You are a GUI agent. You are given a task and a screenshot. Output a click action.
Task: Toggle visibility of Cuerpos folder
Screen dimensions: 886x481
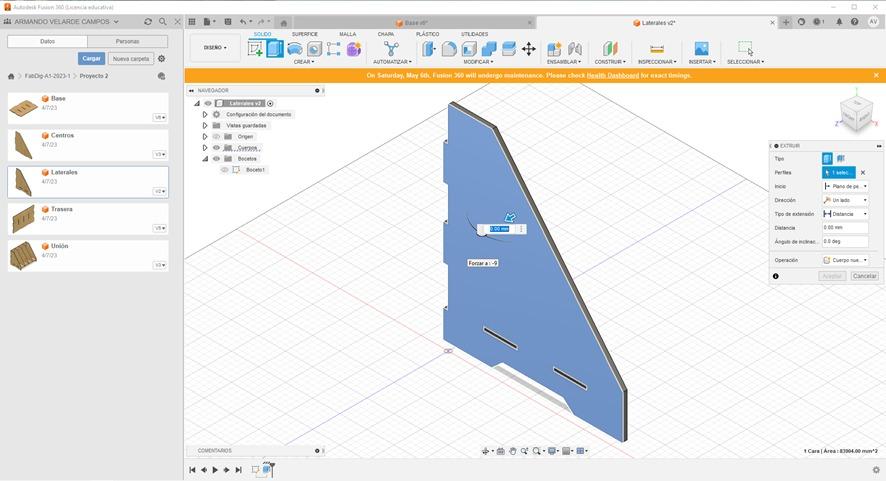pos(216,148)
